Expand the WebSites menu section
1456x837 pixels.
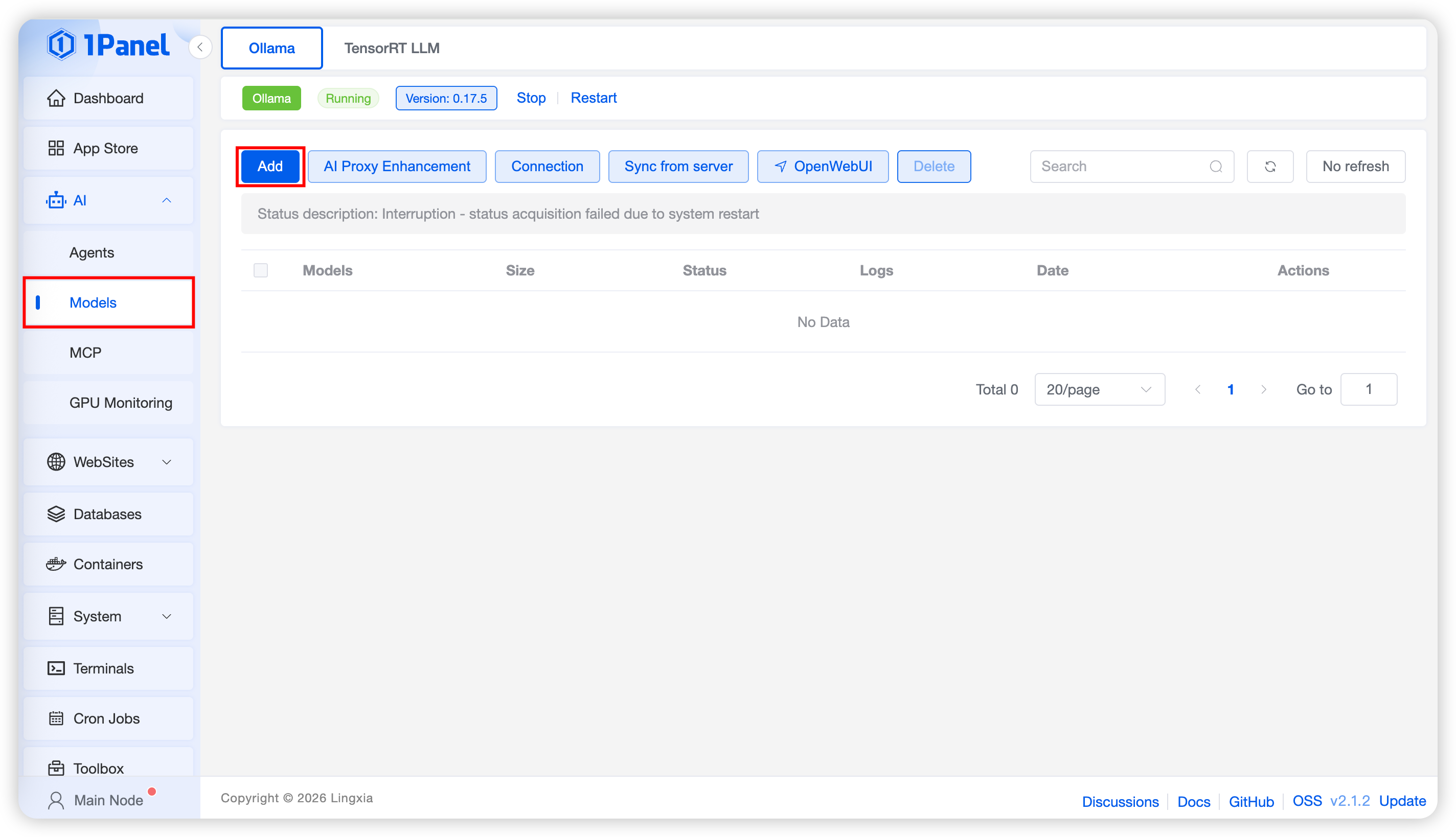(167, 462)
